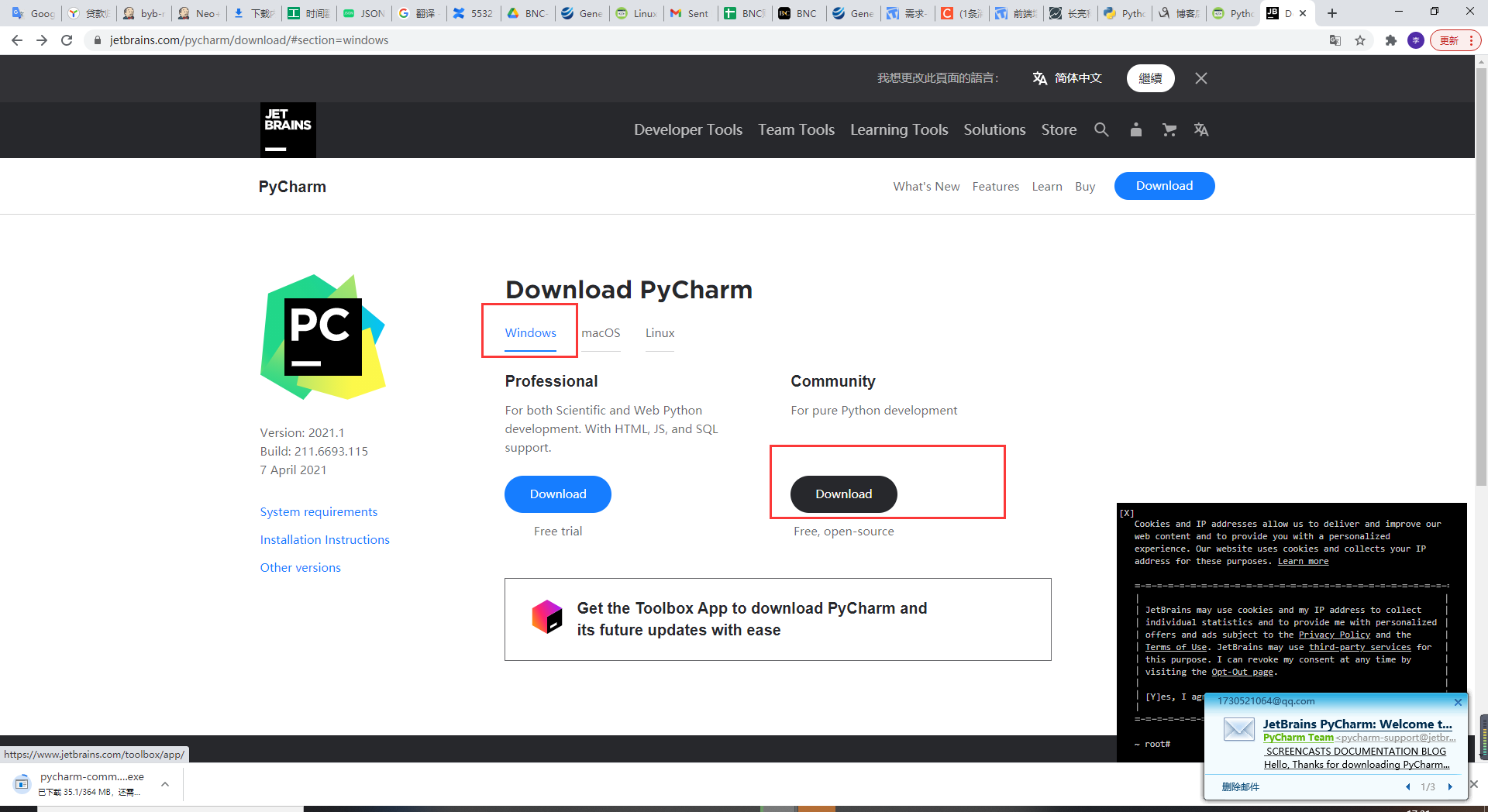
Task: Switch to the Gmail Sent tab
Action: 689,13
